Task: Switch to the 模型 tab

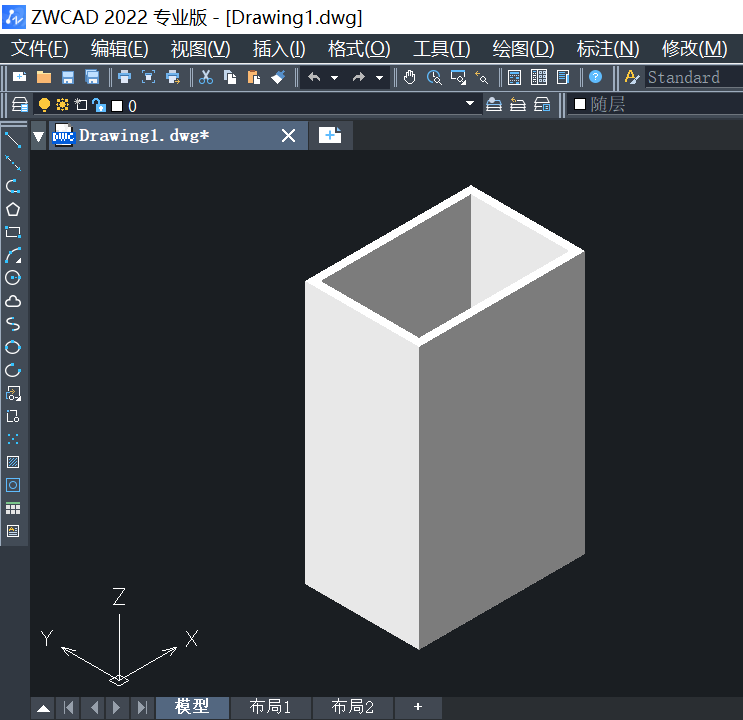Action: tap(192, 707)
